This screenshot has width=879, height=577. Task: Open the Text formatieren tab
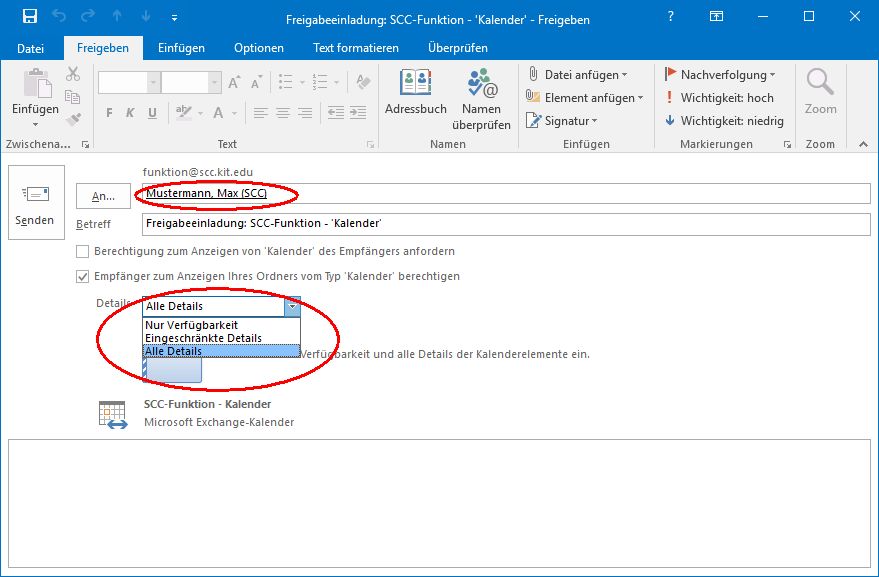point(355,48)
